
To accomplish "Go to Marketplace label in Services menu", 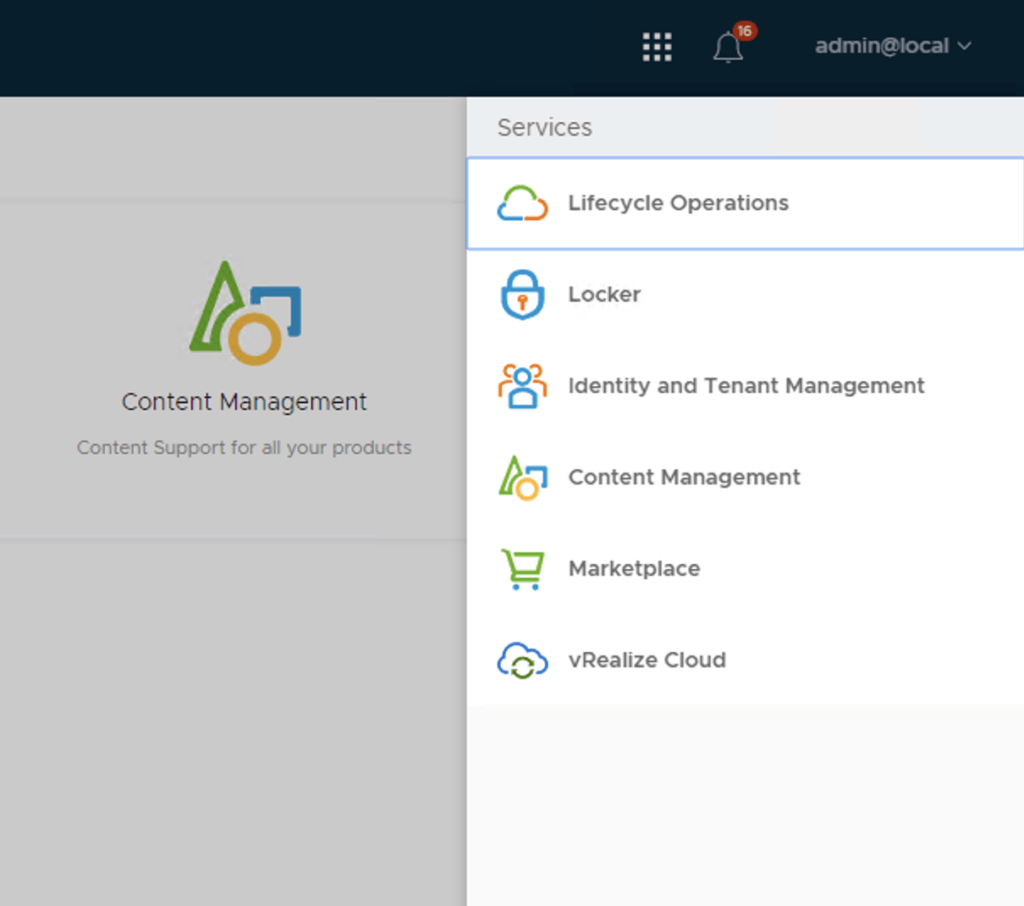I will click(634, 569).
